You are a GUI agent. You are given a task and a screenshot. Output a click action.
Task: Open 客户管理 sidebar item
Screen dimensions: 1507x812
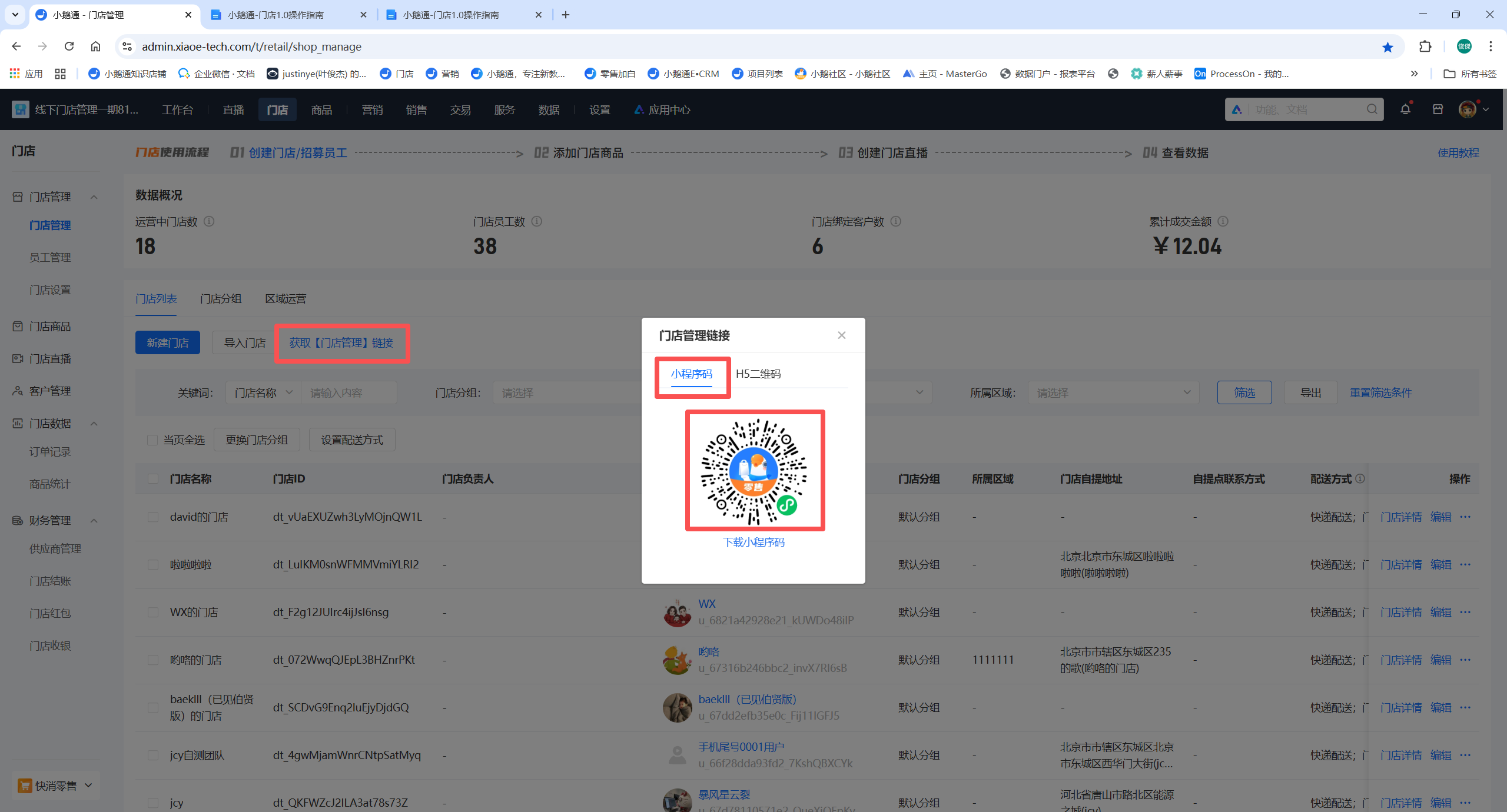(50, 391)
